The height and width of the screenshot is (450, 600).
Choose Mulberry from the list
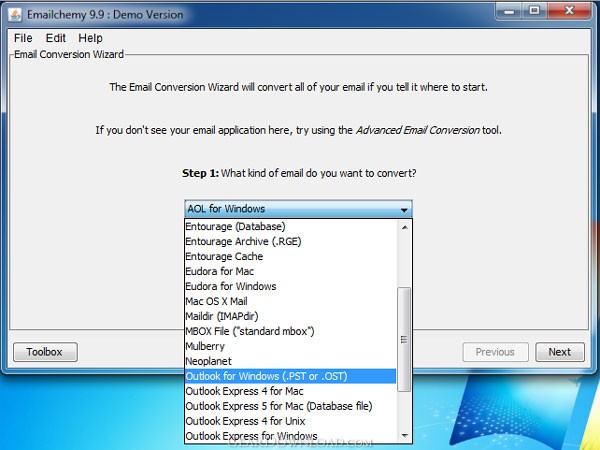(x=290, y=346)
